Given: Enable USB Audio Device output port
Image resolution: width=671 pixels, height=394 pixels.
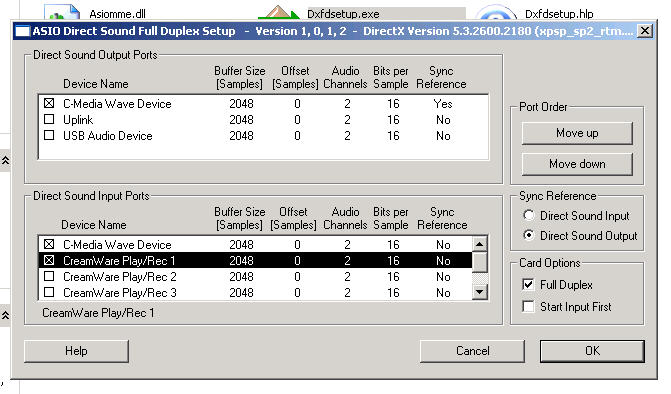Looking at the screenshot, I should pos(49,135).
